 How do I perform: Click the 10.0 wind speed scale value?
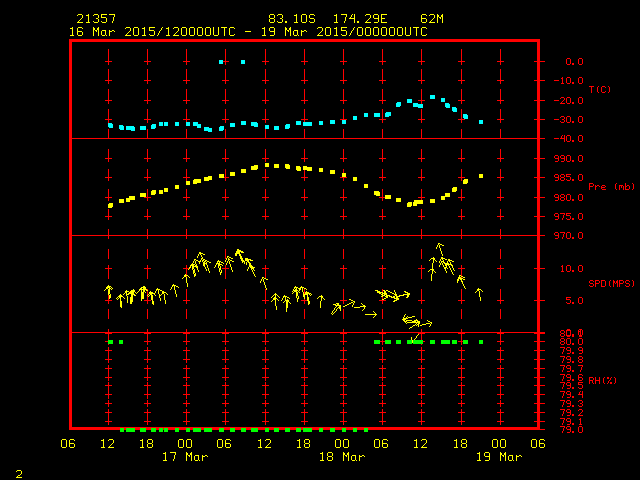(571, 269)
